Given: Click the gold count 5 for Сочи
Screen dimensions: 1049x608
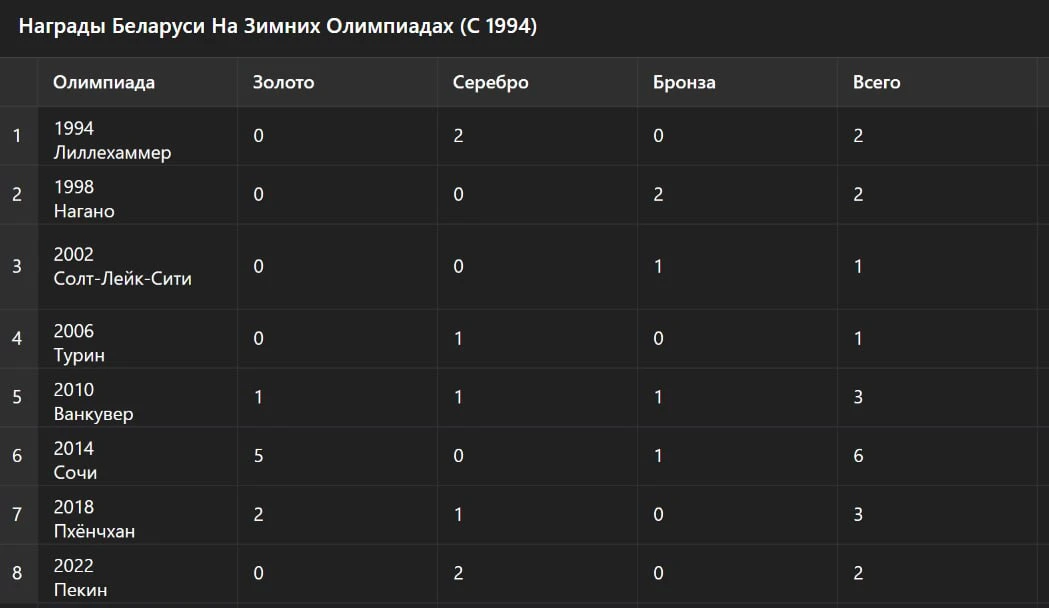Looking at the screenshot, I should [259, 456].
